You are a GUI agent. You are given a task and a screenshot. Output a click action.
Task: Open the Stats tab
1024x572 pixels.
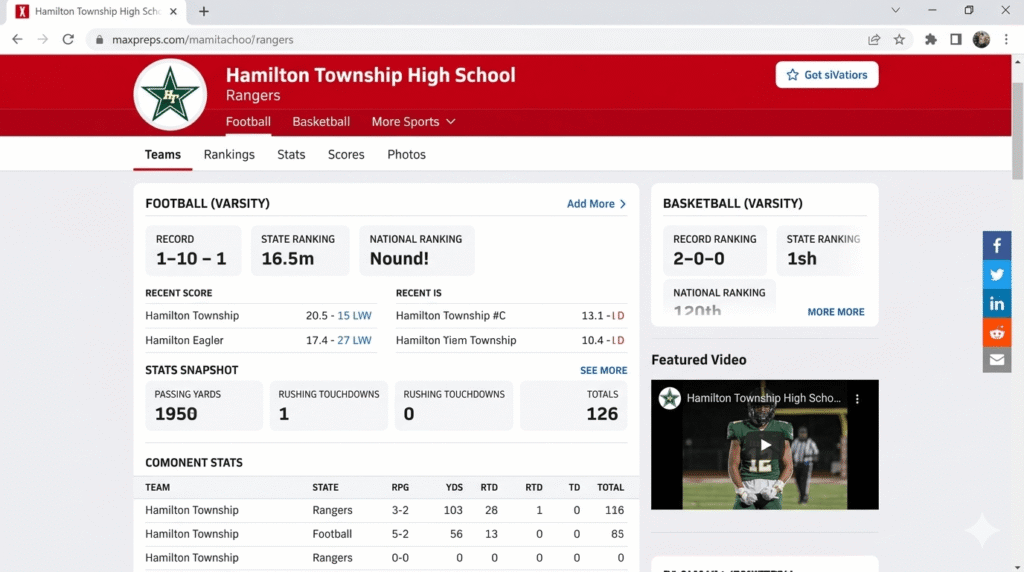coord(291,155)
